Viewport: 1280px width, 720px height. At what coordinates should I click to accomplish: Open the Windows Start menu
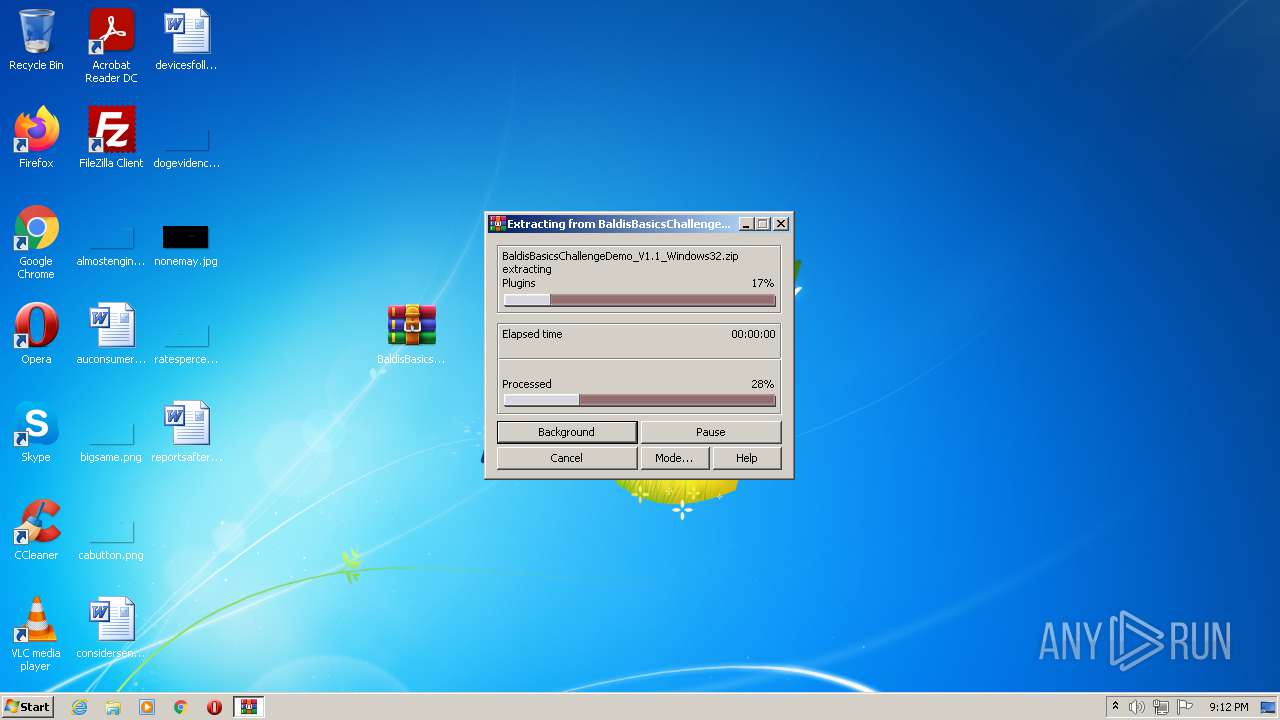click(27, 707)
